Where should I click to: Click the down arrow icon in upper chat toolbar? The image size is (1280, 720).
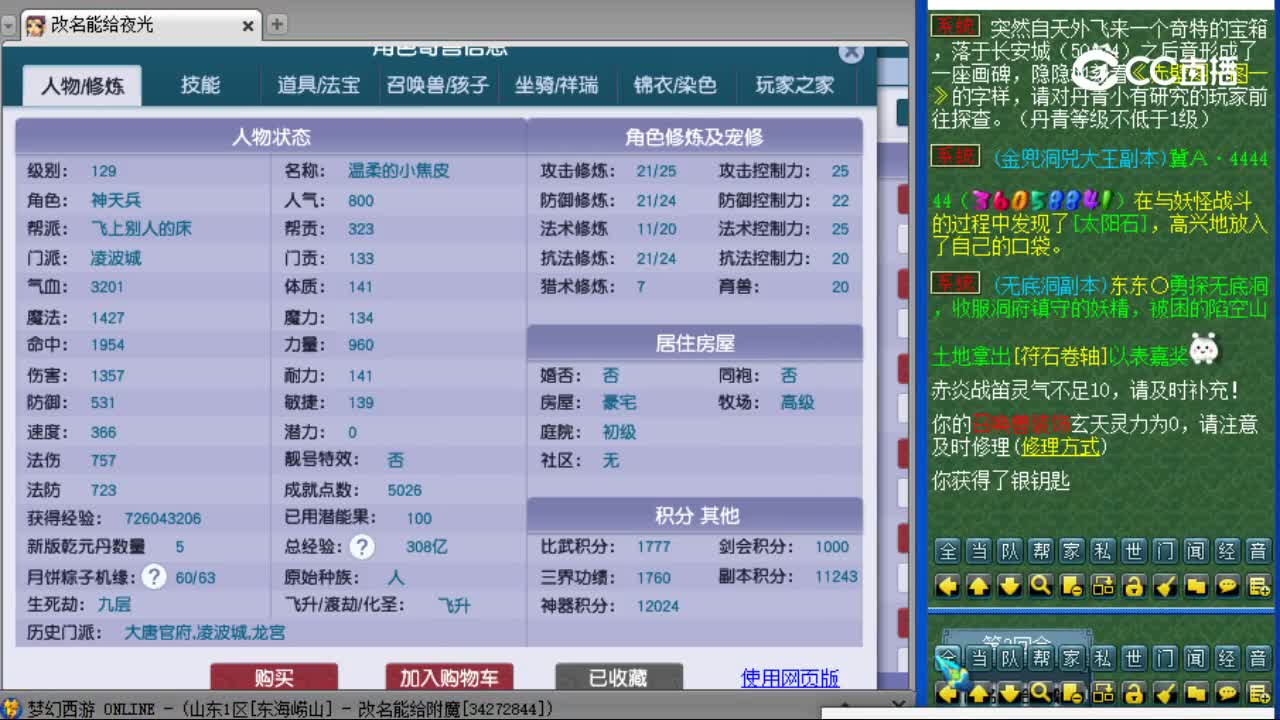point(1010,585)
